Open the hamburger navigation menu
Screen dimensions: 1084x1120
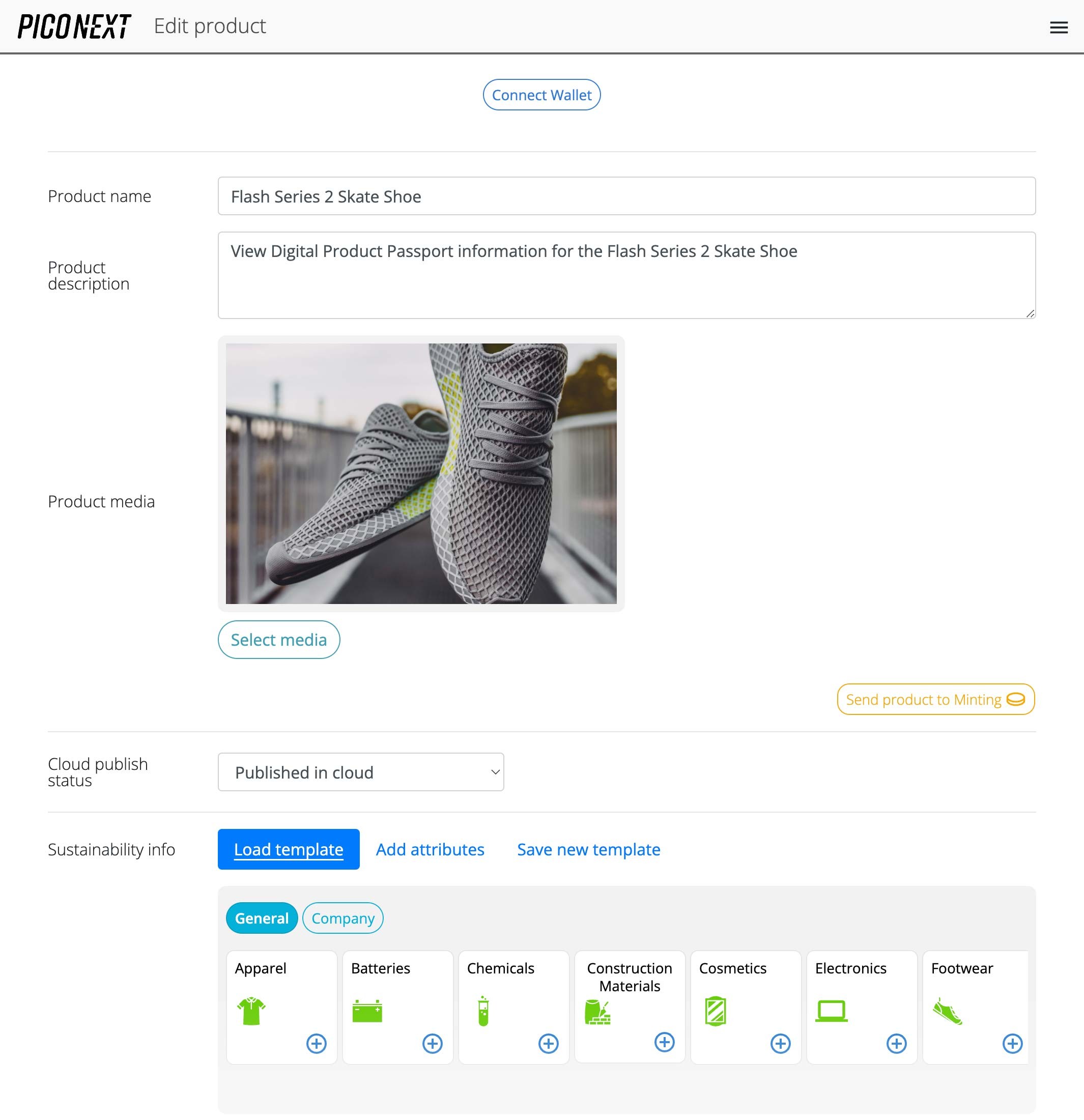[1059, 26]
